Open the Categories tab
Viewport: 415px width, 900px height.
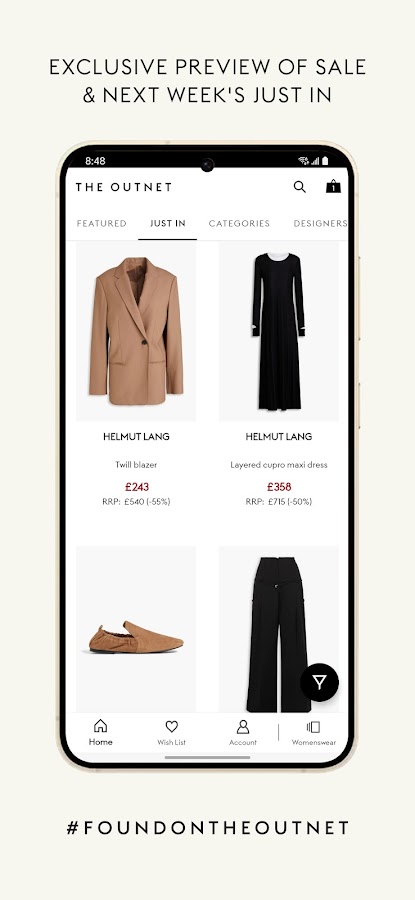tap(239, 223)
